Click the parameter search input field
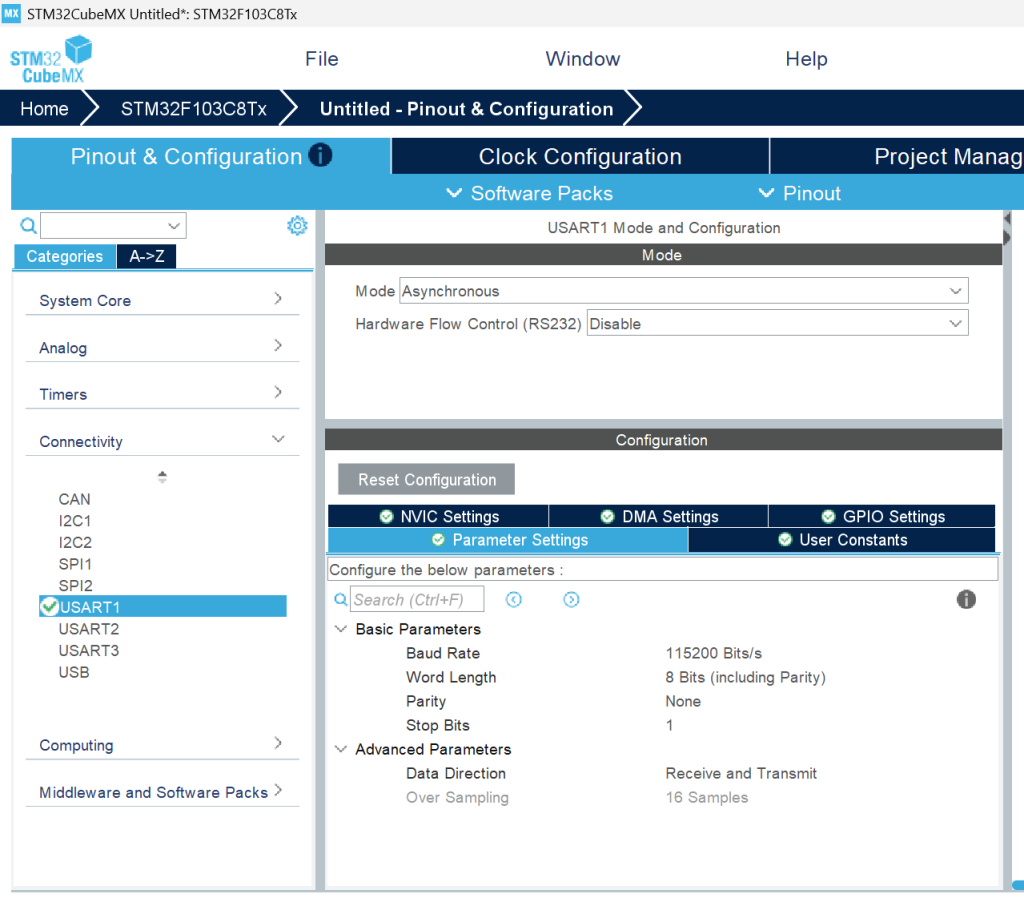 point(417,600)
